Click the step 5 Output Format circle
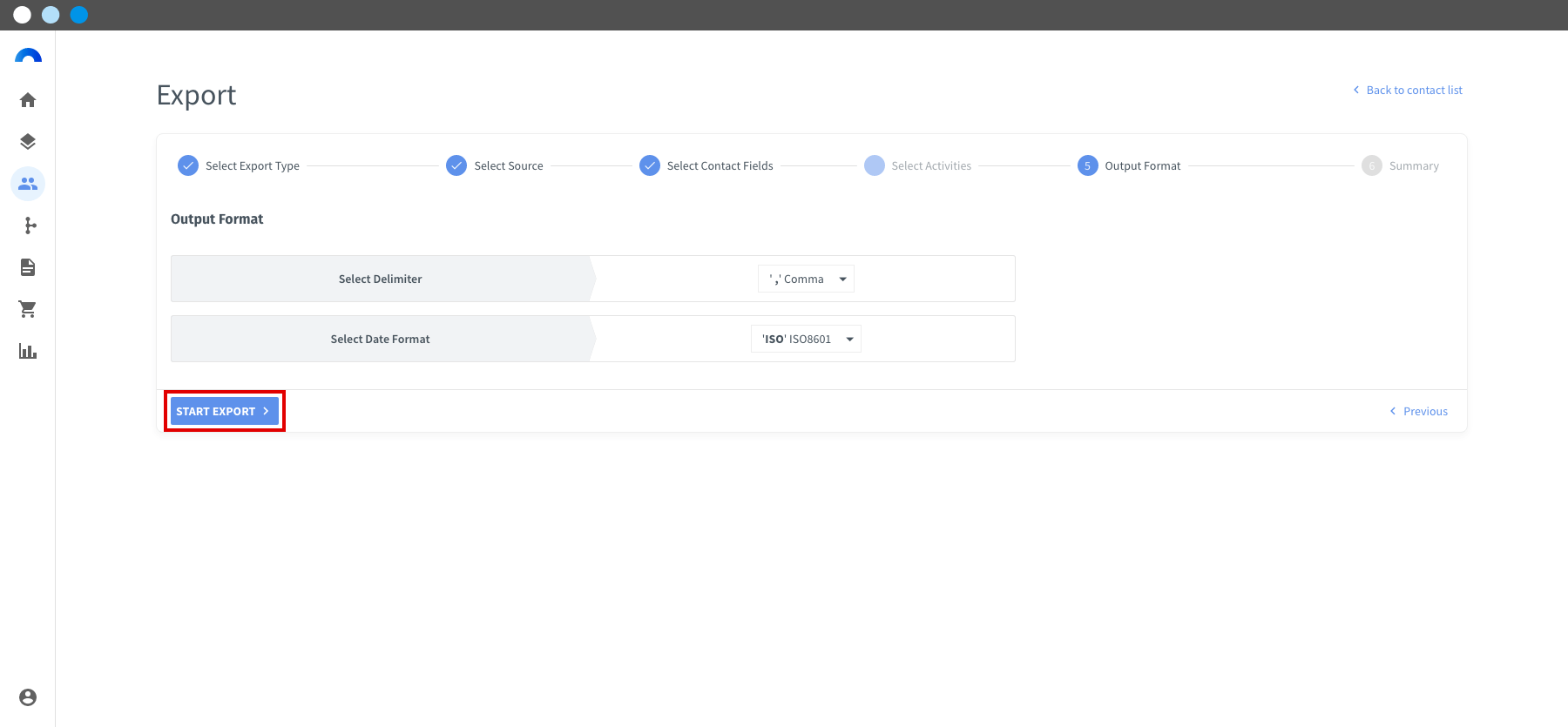 pyautogui.click(x=1087, y=165)
